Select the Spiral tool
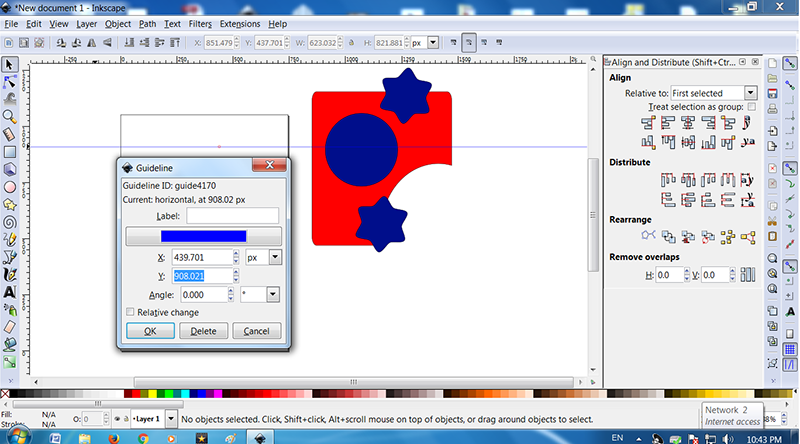Image resolution: width=800 pixels, height=444 pixels. click(x=10, y=223)
